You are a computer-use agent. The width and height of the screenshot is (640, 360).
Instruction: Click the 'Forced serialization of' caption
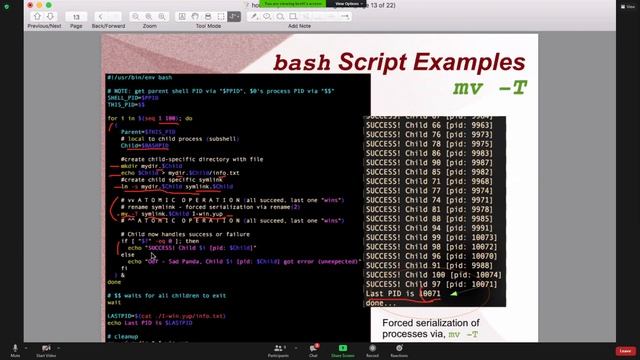click(x=431, y=323)
